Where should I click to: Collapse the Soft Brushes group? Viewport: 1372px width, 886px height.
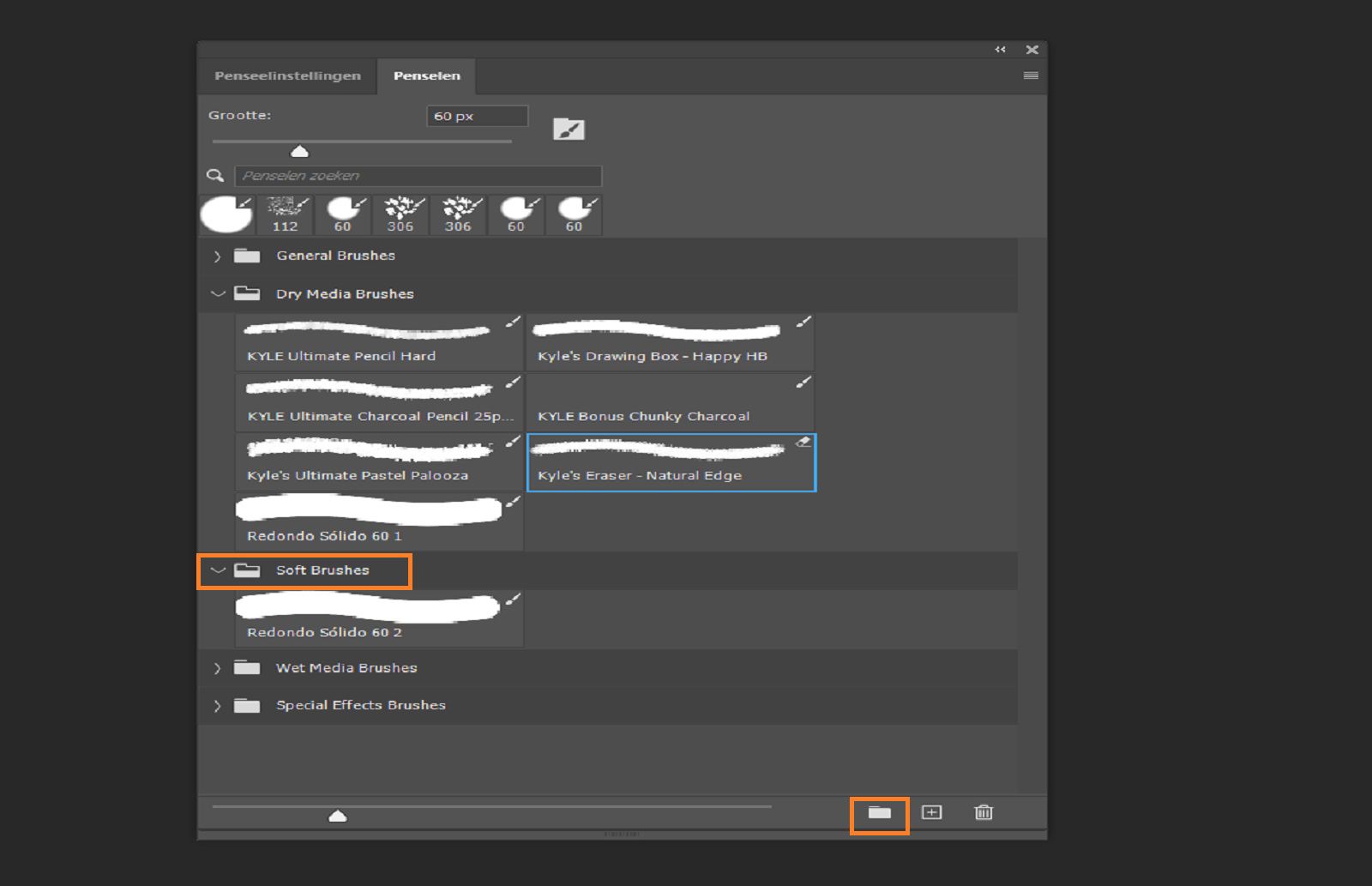[218, 570]
